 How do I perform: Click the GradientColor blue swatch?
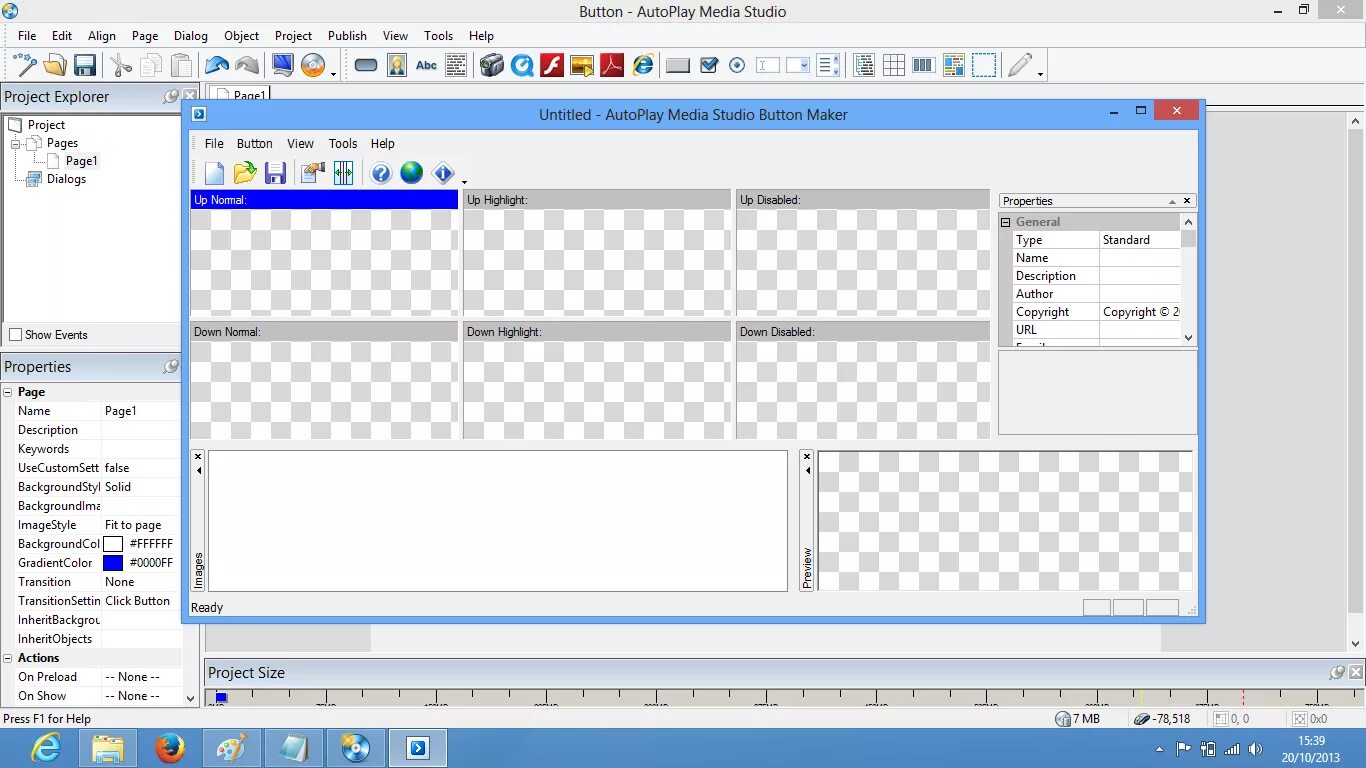(x=113, y=563)
